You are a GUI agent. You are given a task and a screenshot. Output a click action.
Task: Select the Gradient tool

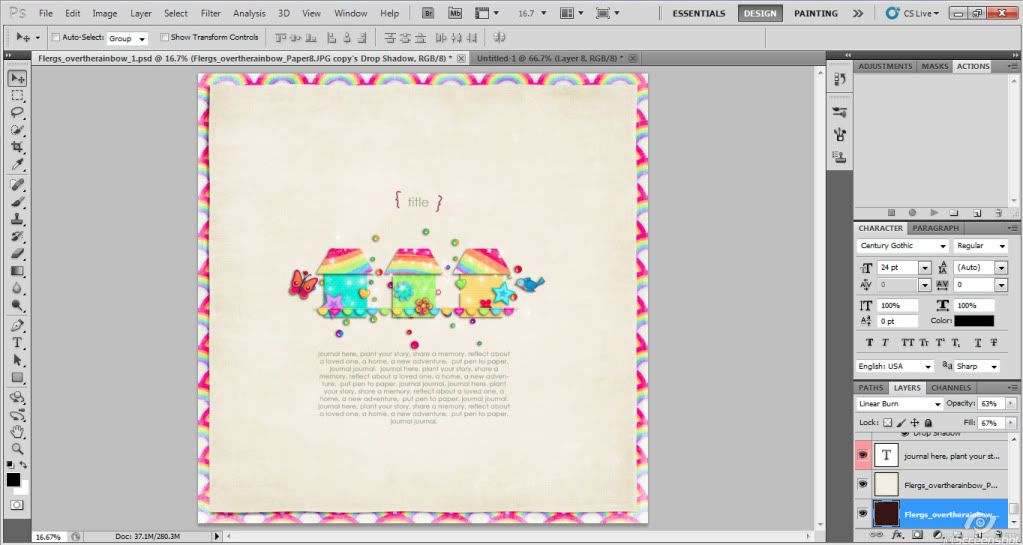tap(17, 271)
